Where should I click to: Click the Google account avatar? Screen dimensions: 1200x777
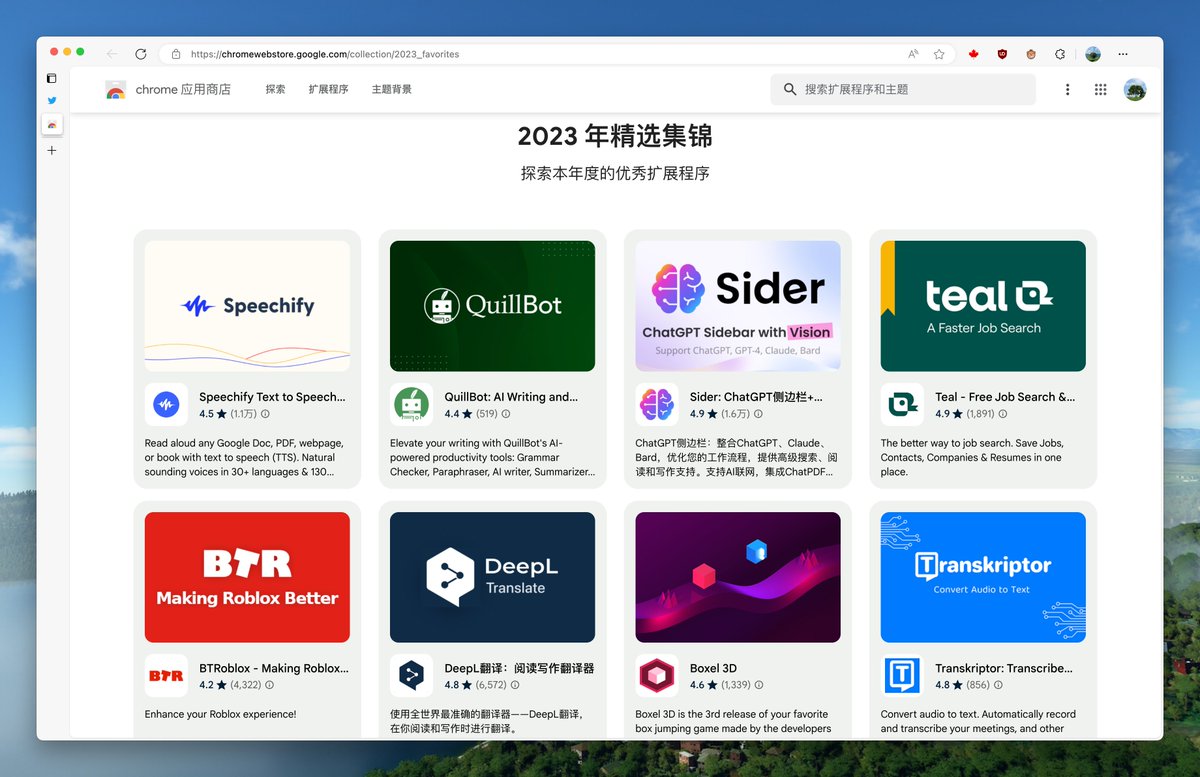point(1134,89)
